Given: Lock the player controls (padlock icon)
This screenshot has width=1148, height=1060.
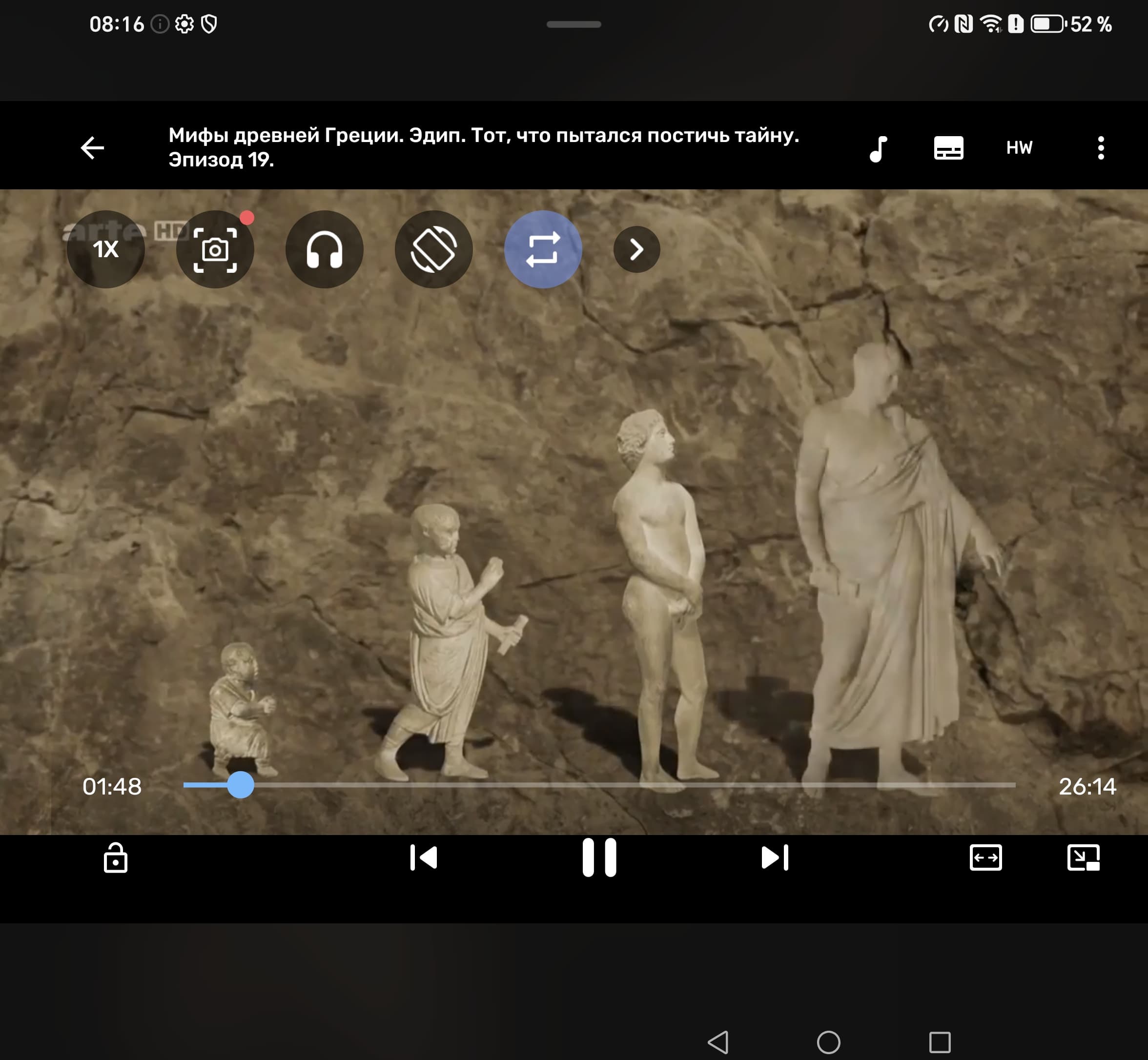Looking at the screenshot, I should pos(115,858).
